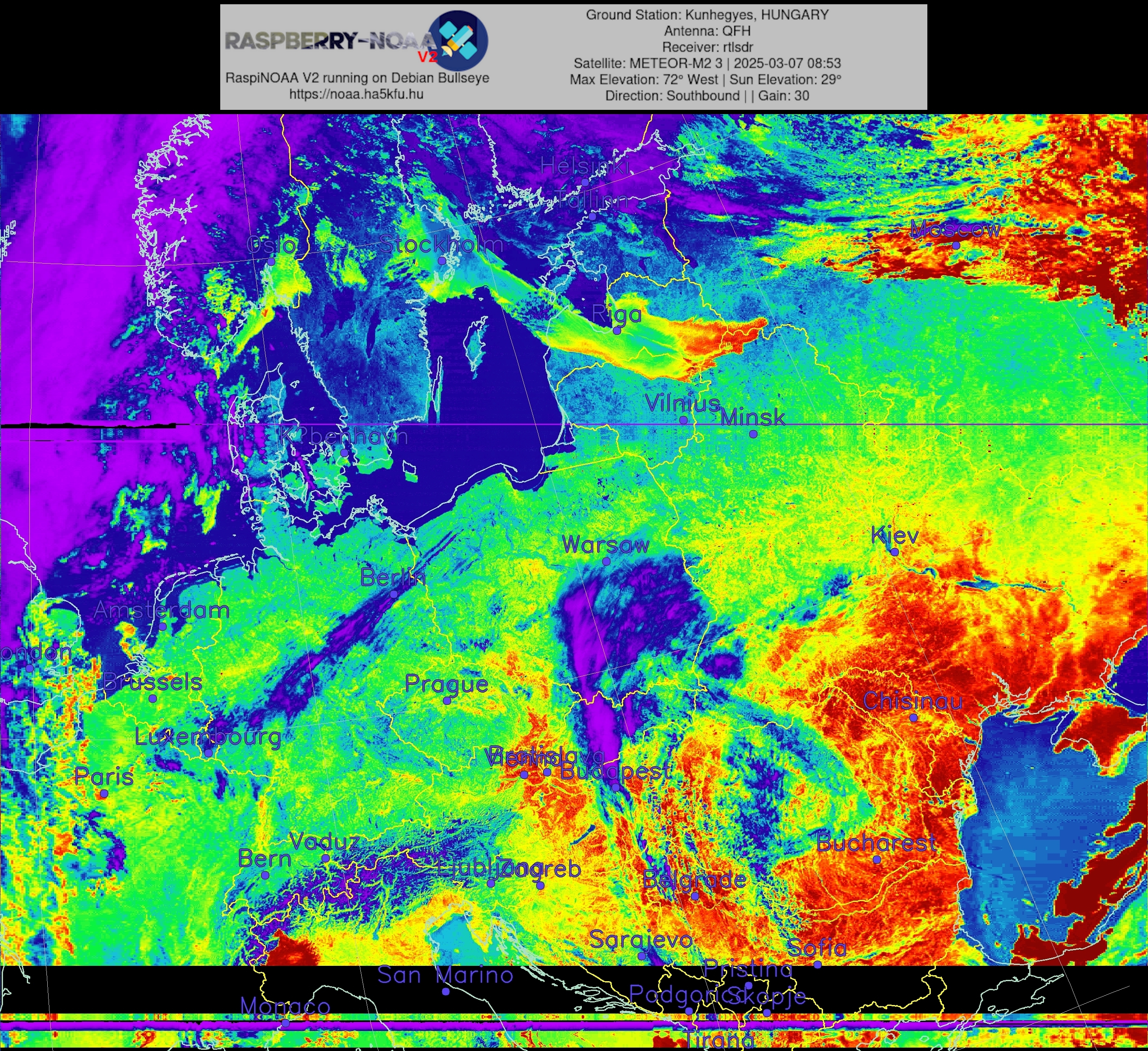Click the Riga city label
Viewport: 1148px width, 1051px height.
tap(617, 314)
